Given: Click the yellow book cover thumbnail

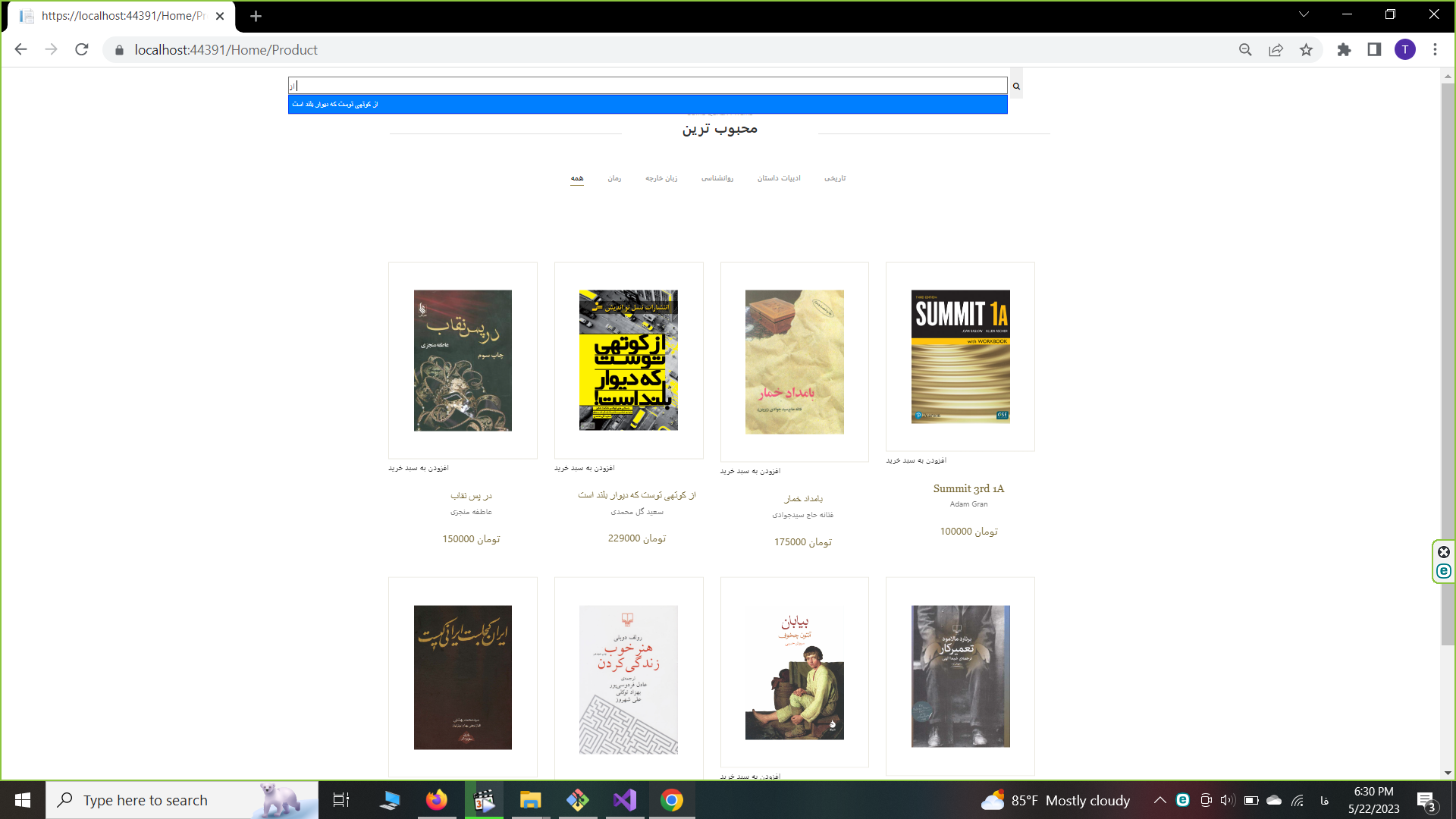Looking at the screenshot, I should (x=628, y=360).
